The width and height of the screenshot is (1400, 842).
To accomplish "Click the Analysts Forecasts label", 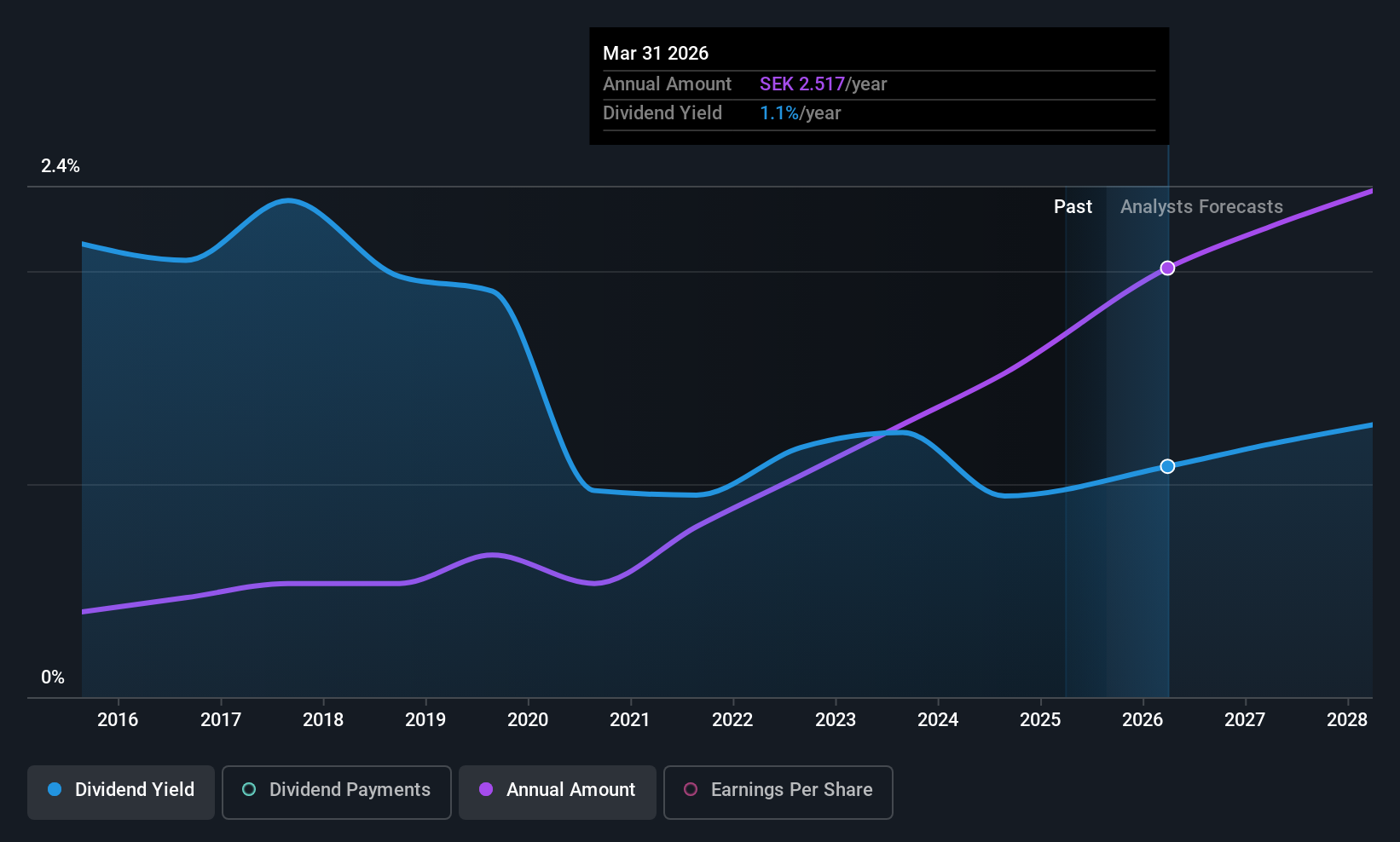I will point(1201,207).
